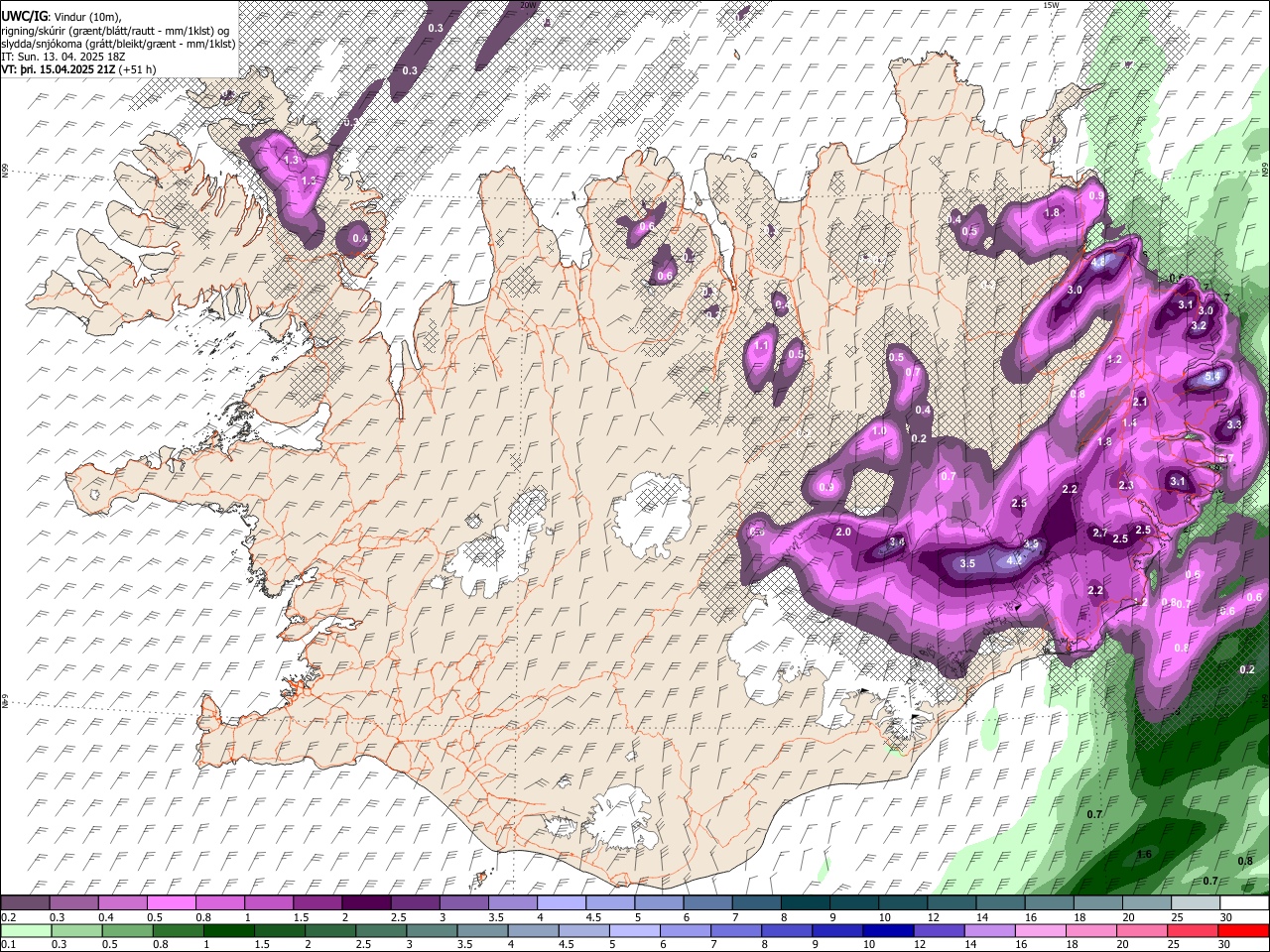Click the bold UWC/IG title text
This screenshot has width=1270, height=952.
[24, 16]
